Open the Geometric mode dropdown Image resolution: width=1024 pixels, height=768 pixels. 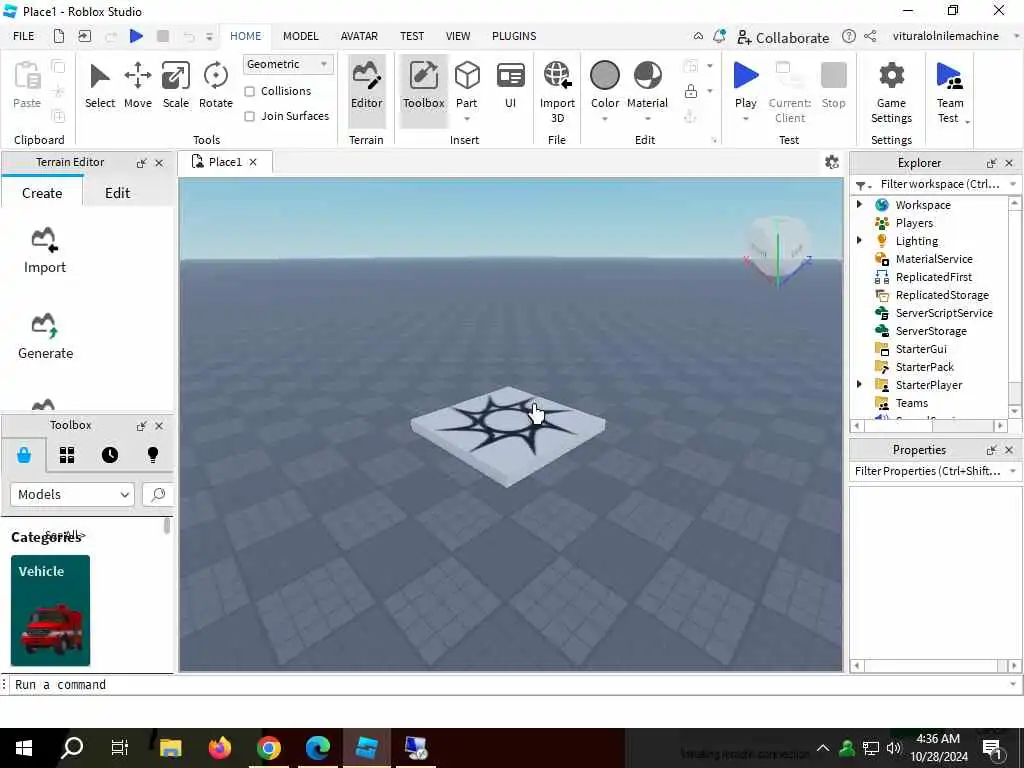pos(287,64)
